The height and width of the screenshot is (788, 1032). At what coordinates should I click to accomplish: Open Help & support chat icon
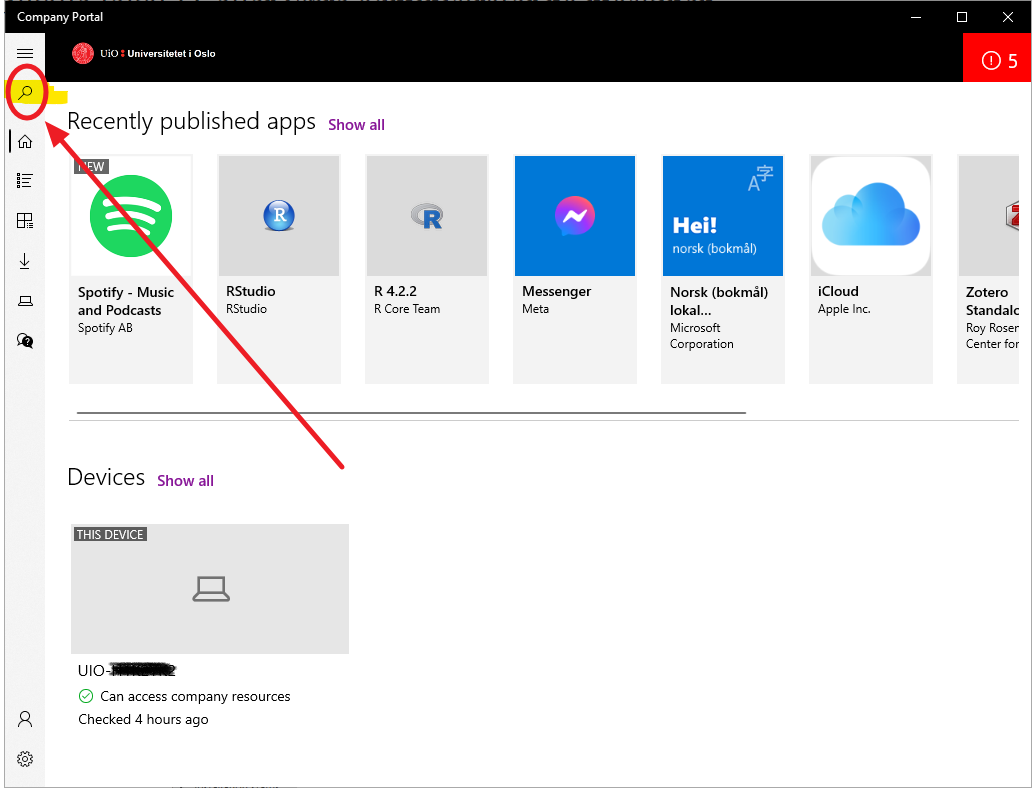[x=25, y=340]
